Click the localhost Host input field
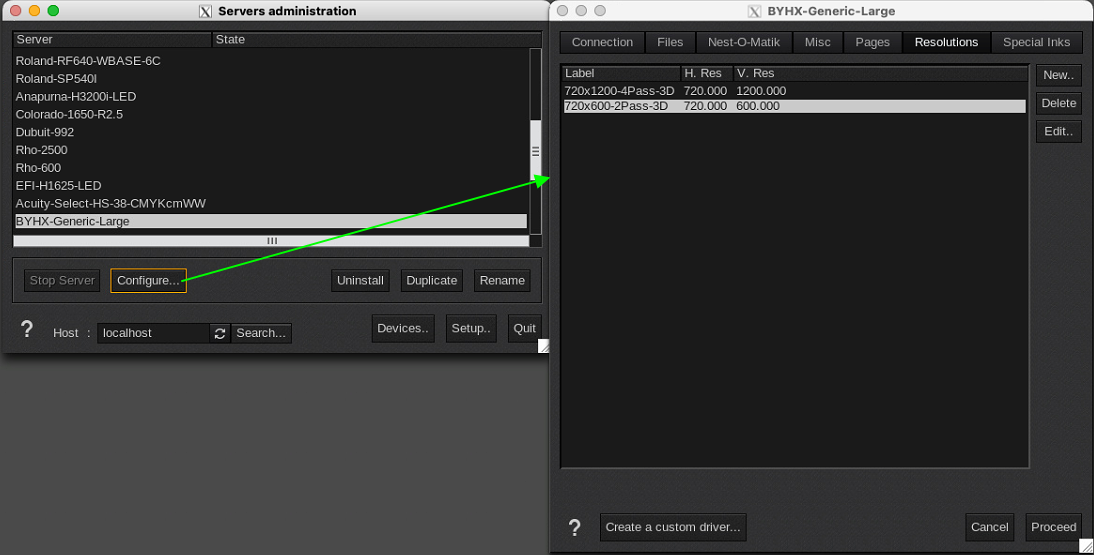 (x=153, y=333)
